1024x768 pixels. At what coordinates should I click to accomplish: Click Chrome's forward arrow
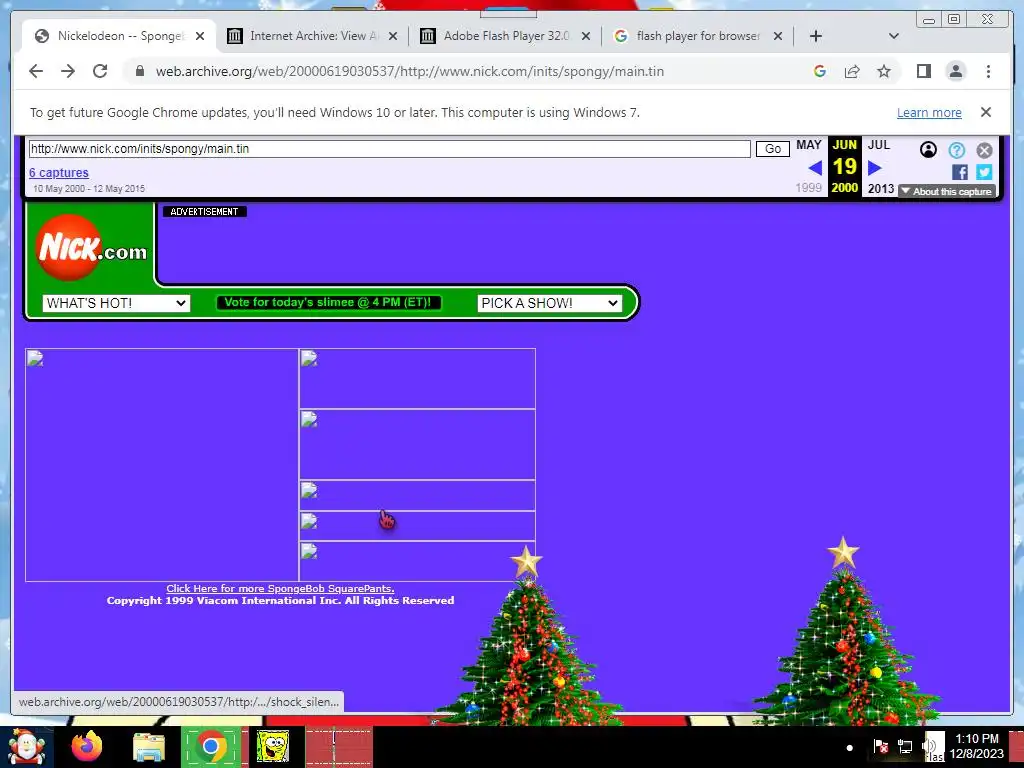click(68, 71)
